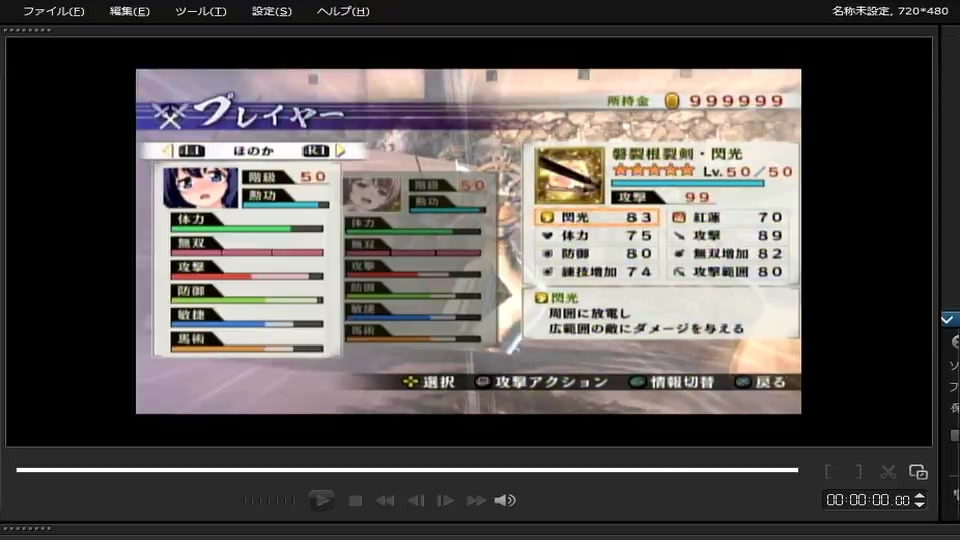Click the 閃光 83 stat row
The image size is (960, 540).
tap(597, 217)
